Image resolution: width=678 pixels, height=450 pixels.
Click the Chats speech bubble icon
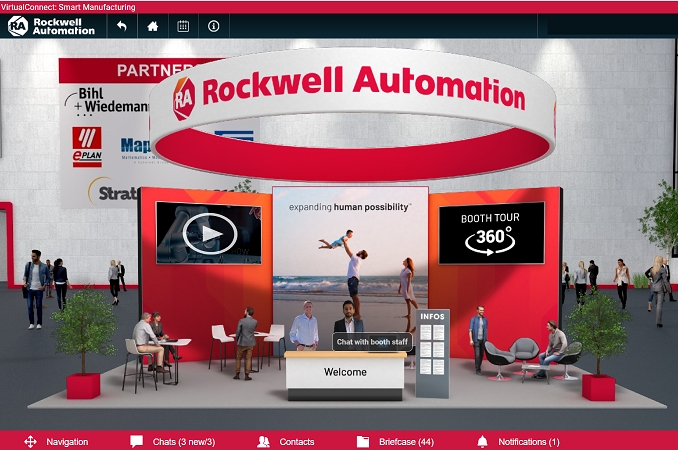coord(136,441)
